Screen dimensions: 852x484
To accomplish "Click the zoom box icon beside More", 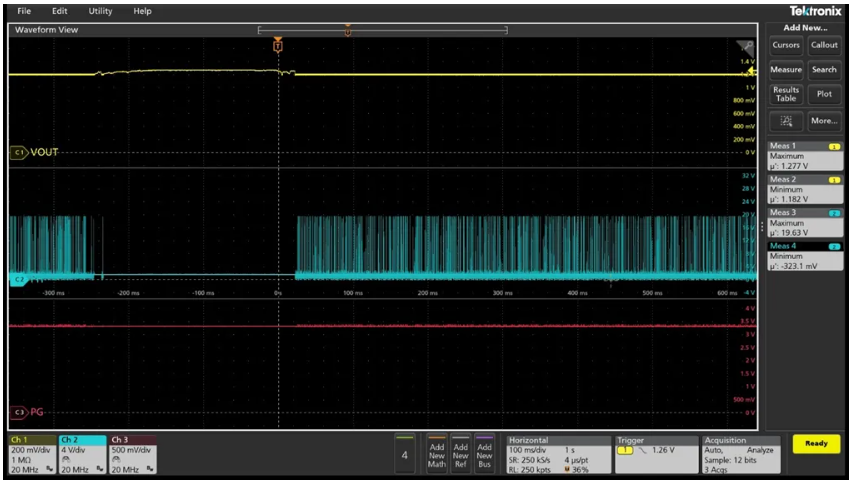I will (786, 121).
